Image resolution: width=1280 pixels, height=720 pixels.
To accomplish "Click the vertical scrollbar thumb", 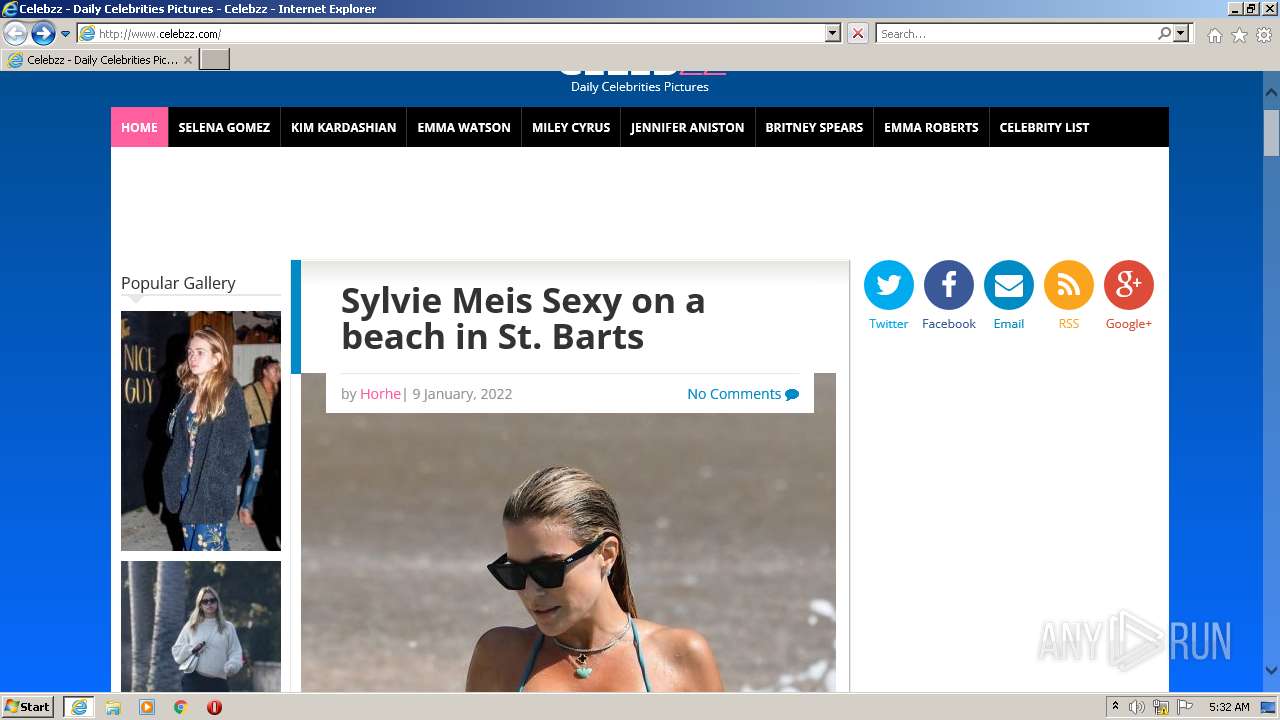I will click(1271, 132).
